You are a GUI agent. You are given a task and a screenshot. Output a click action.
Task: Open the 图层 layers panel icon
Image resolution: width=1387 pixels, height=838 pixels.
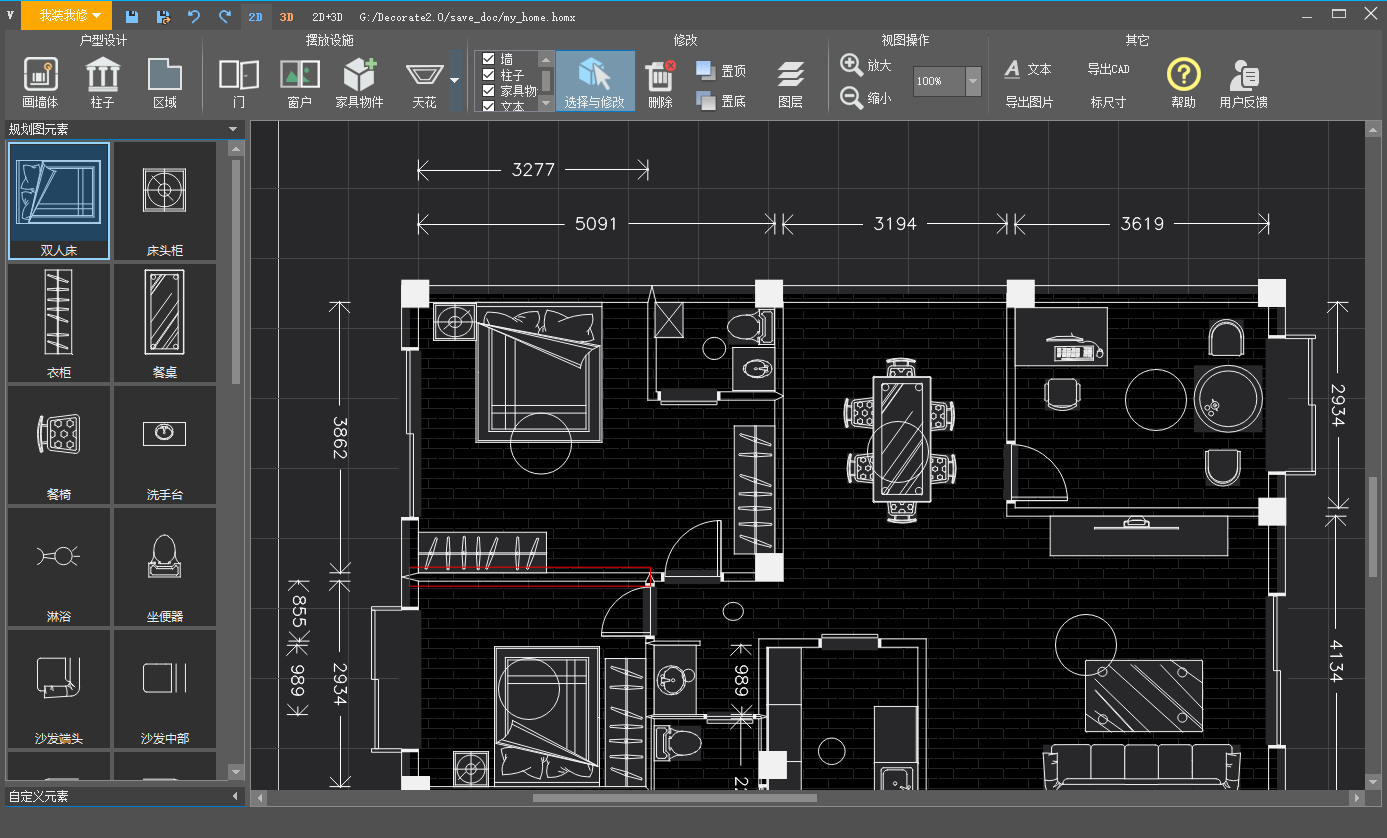coord(790,76)
